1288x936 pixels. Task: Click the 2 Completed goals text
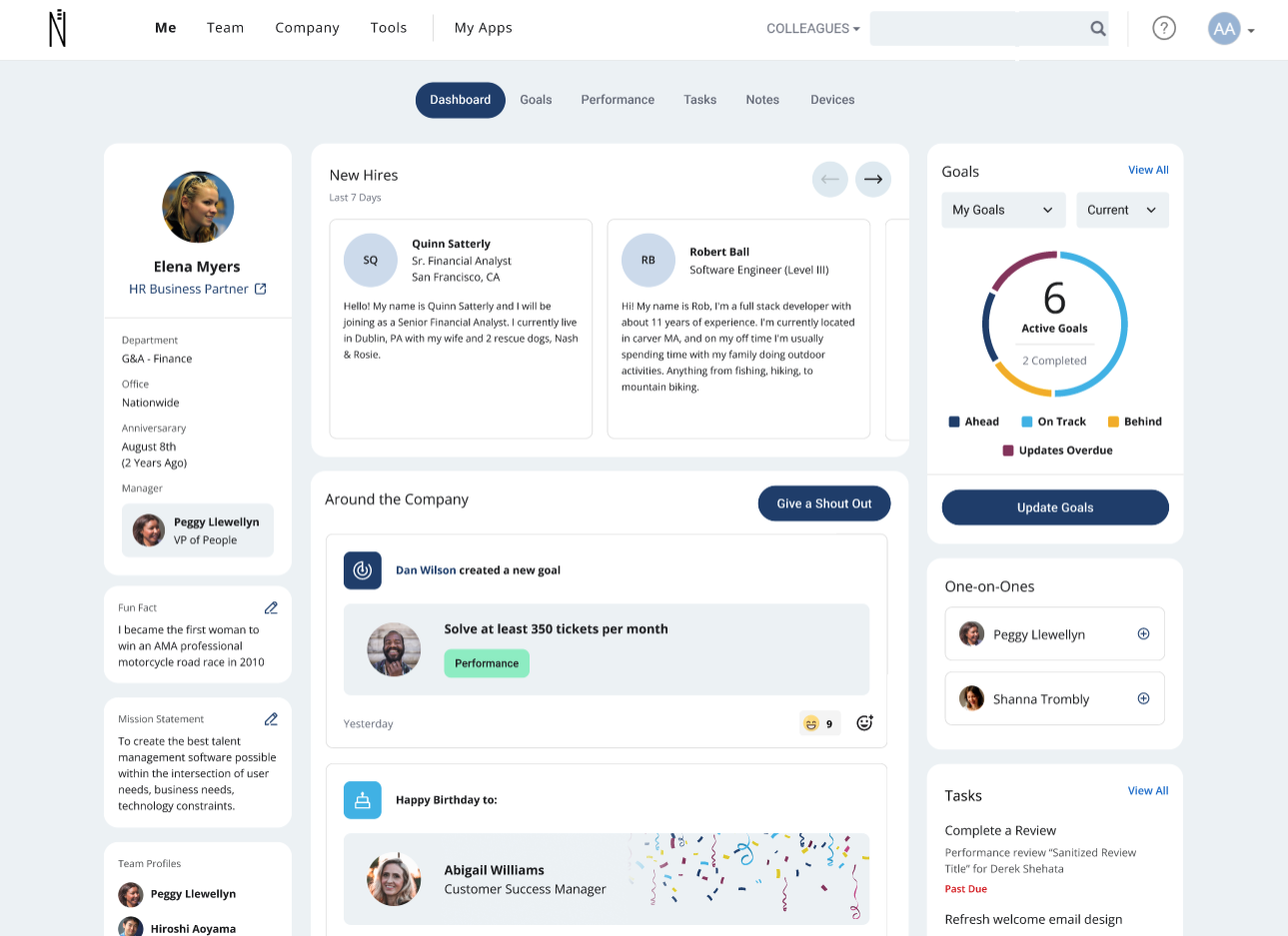(x=1054, y=361)
